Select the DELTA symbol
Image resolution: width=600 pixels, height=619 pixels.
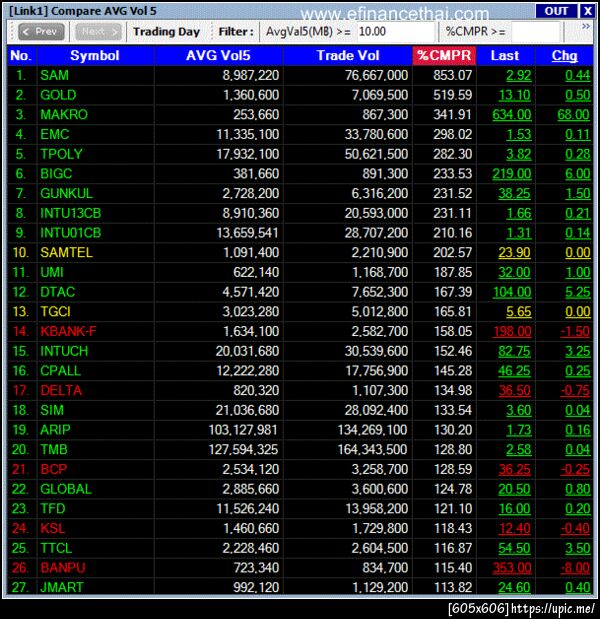point(61,391)
